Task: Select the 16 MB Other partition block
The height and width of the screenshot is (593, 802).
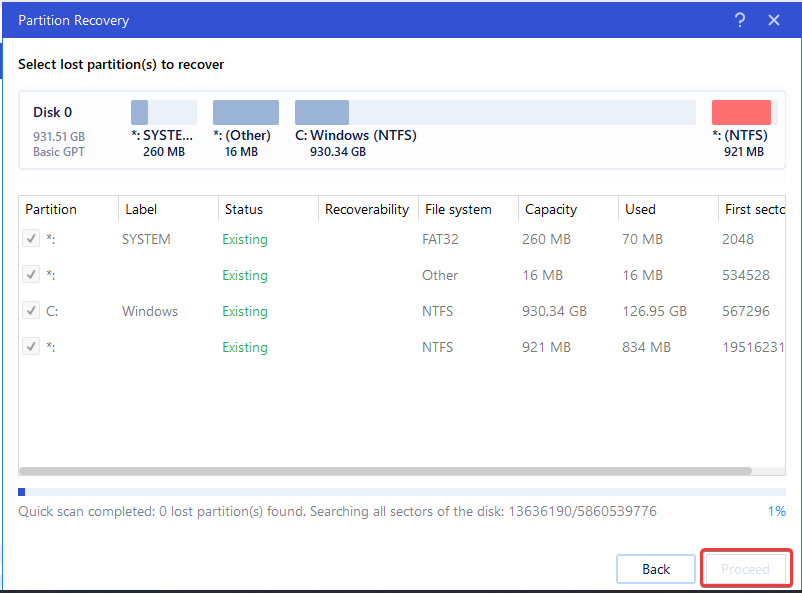Action: pyautogui.click(x=246, y=112)
